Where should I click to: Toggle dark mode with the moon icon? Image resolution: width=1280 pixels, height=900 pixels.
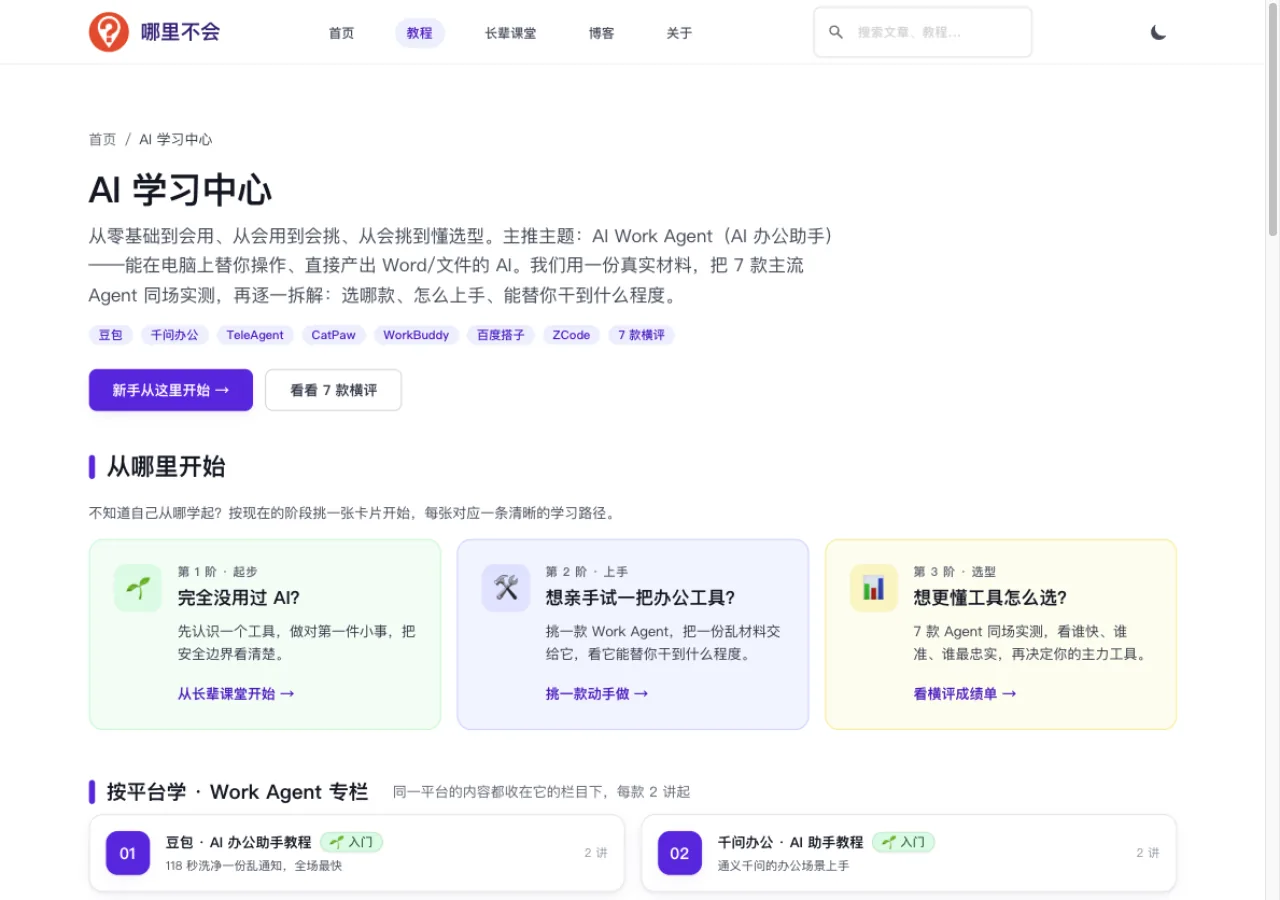pyautogui.click(x=1158, y=32)
